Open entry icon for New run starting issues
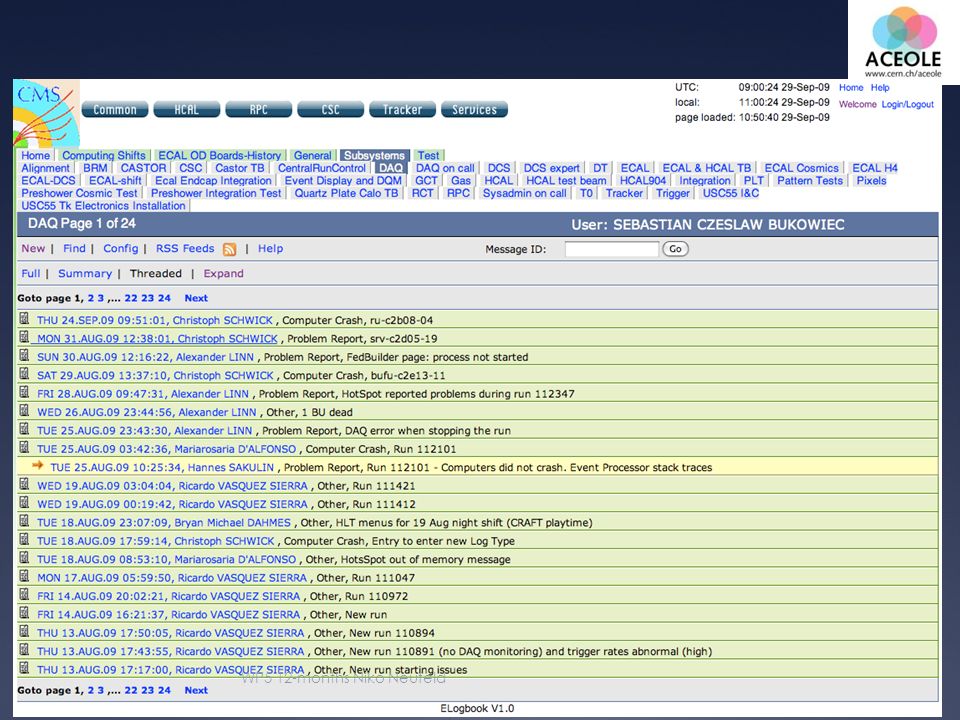The width and height of the screenshot is (960, 720). 24,667
